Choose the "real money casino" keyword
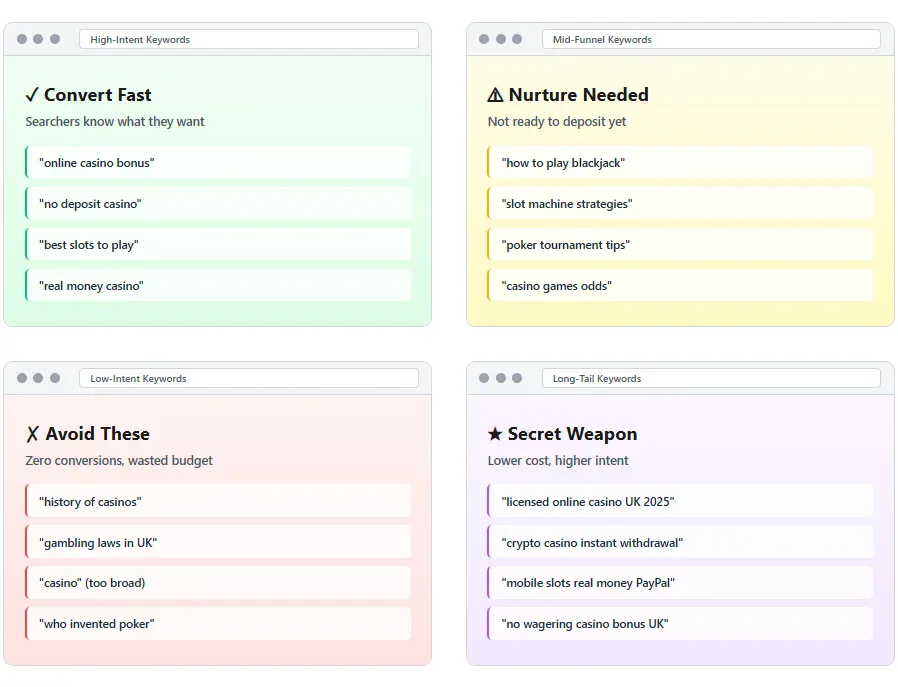 [x=218, y=285]
